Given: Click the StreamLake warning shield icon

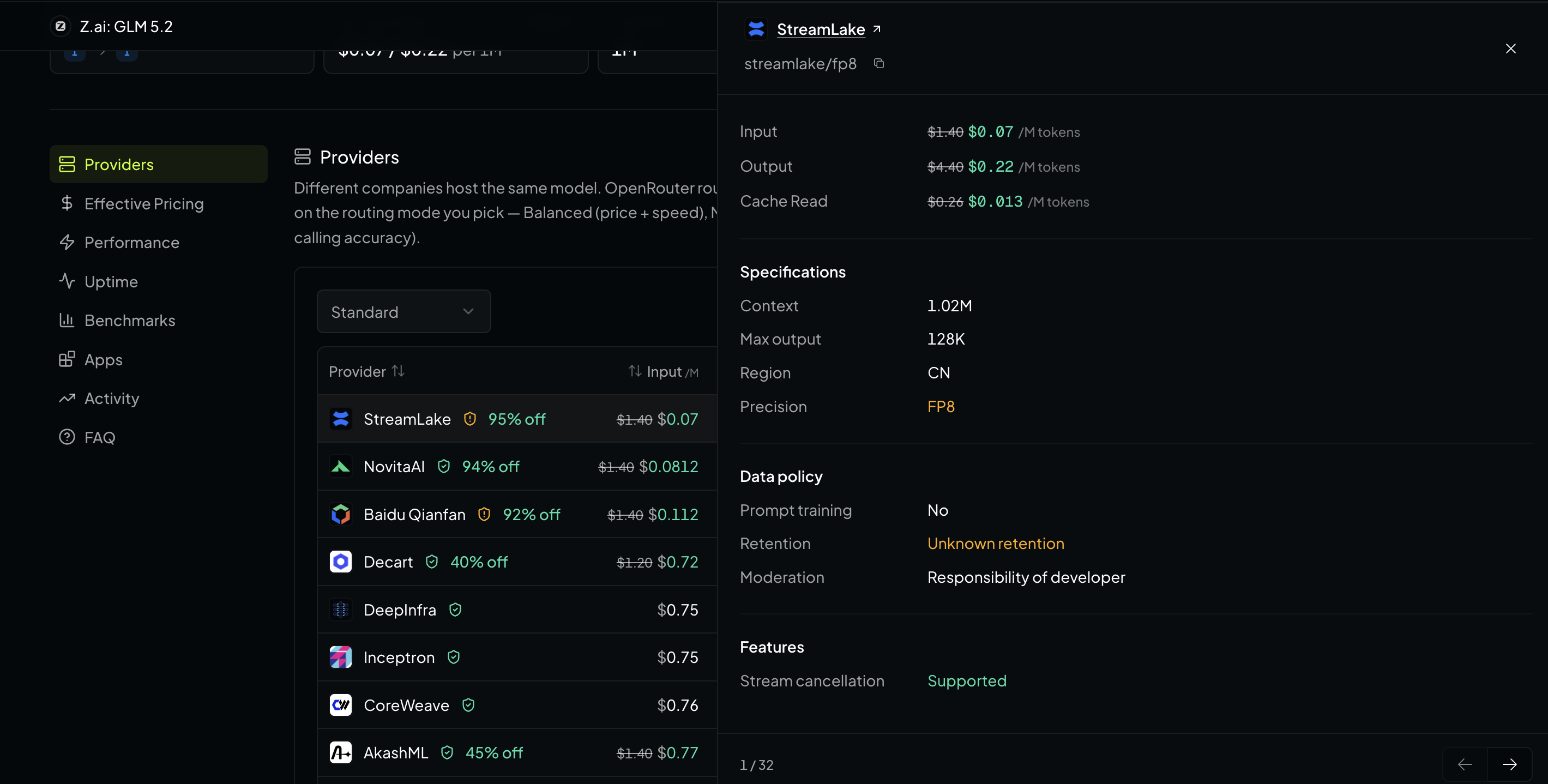Looking at the screenshot, I should [470, 419].
